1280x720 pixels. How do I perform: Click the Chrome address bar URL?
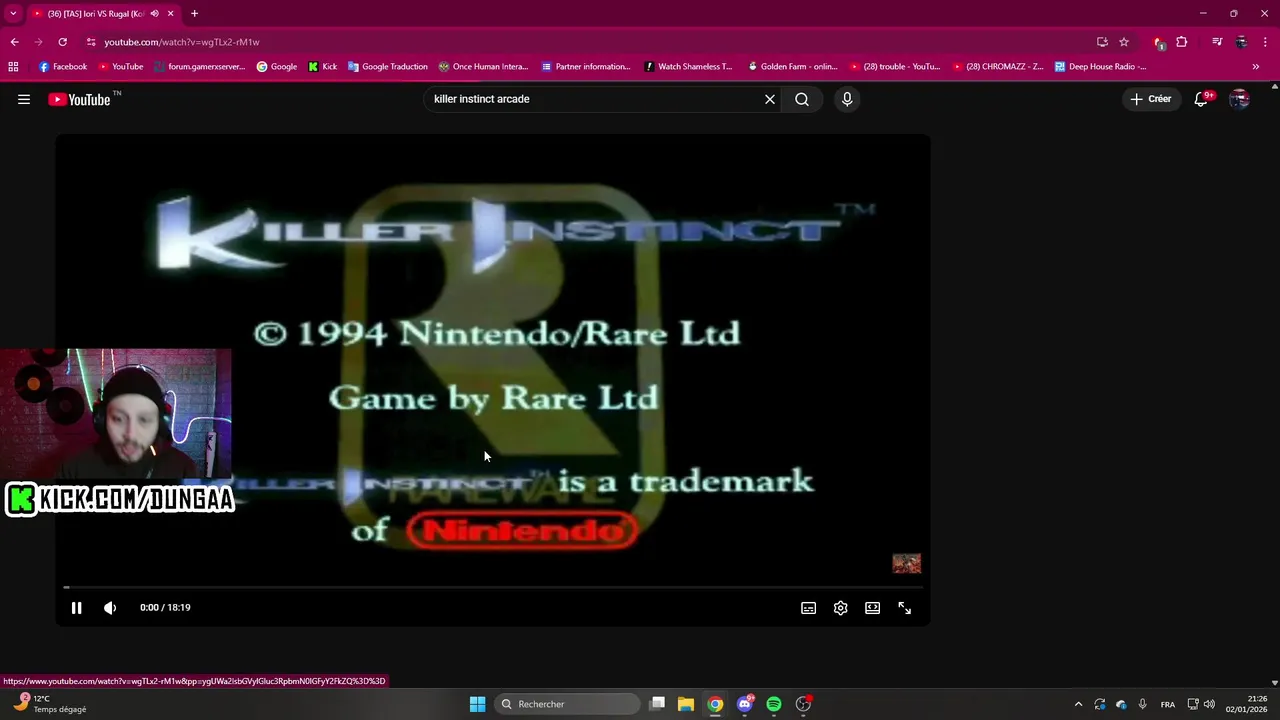point(181,42)
